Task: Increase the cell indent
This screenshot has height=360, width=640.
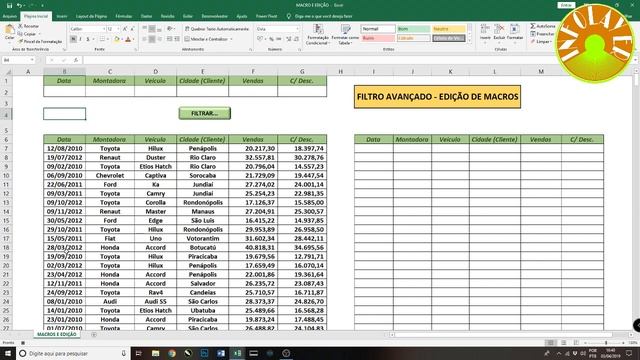Action: click(x=177, y=39)
